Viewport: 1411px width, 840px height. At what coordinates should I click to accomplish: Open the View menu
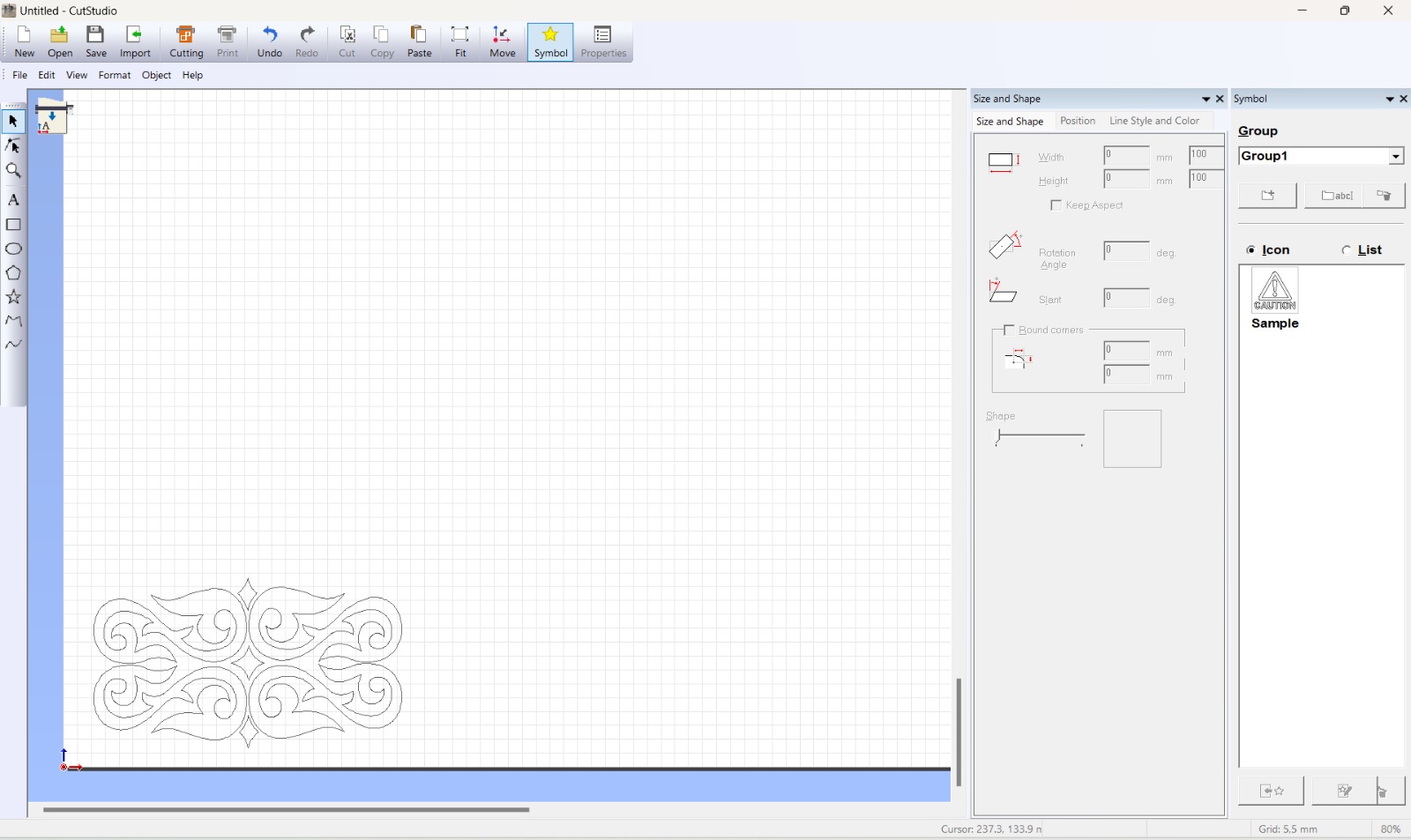click(77, 76)
